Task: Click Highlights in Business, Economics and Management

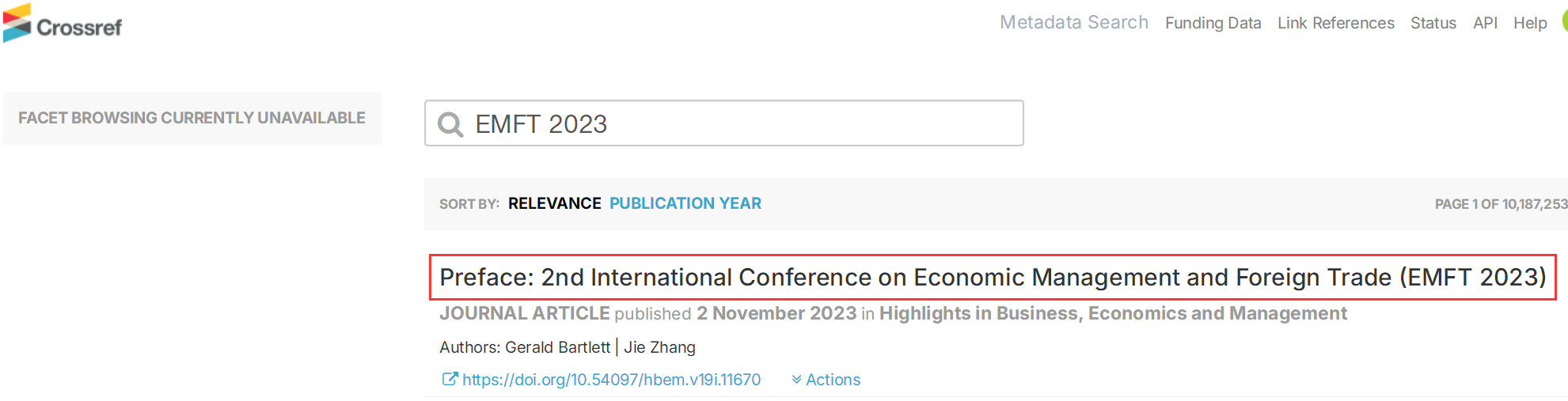Action: click(x=1113, y=313)
